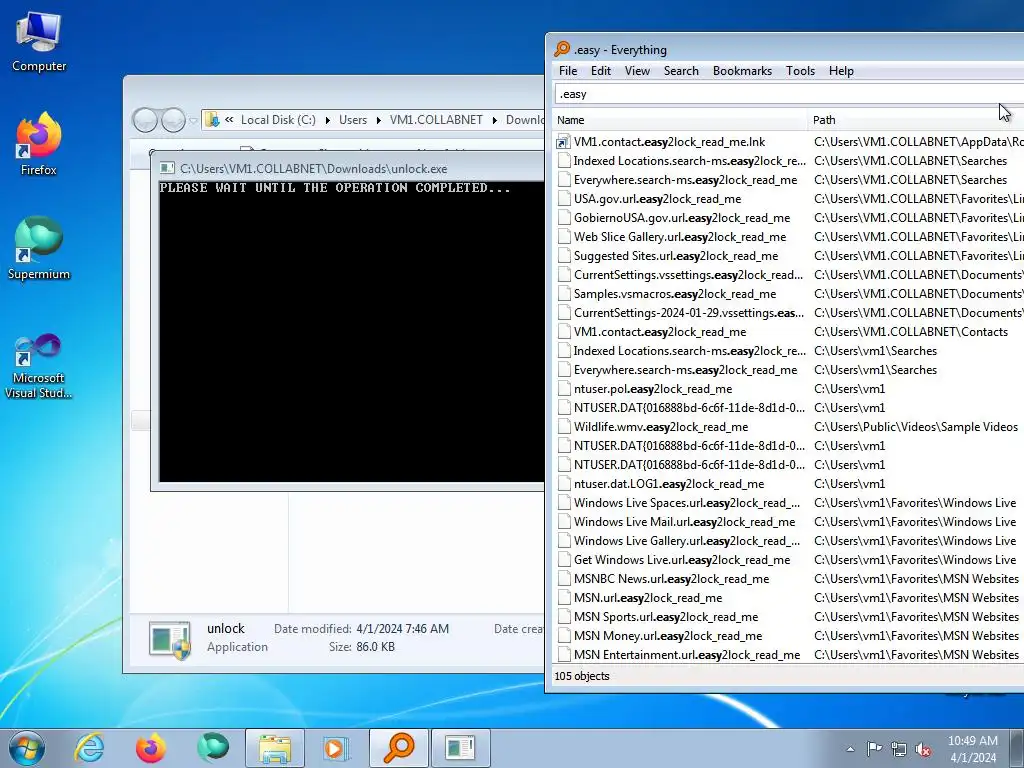
Task: Open the taskbar clock showing 10:49 AM
Action: point(973,749)
